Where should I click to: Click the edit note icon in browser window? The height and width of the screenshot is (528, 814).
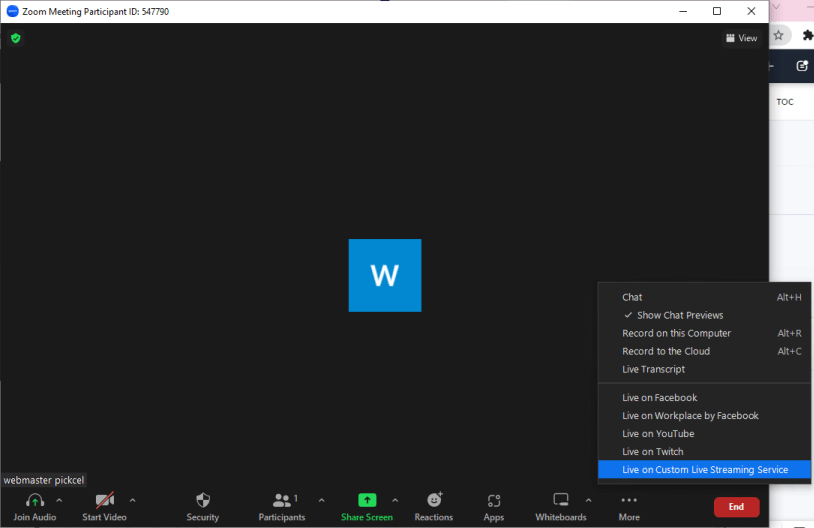(x=802, y=66)
